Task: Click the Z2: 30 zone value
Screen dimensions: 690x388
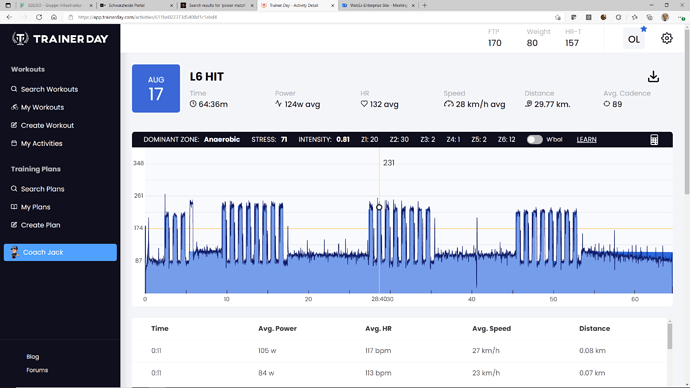Action: [x=399, y=139]
